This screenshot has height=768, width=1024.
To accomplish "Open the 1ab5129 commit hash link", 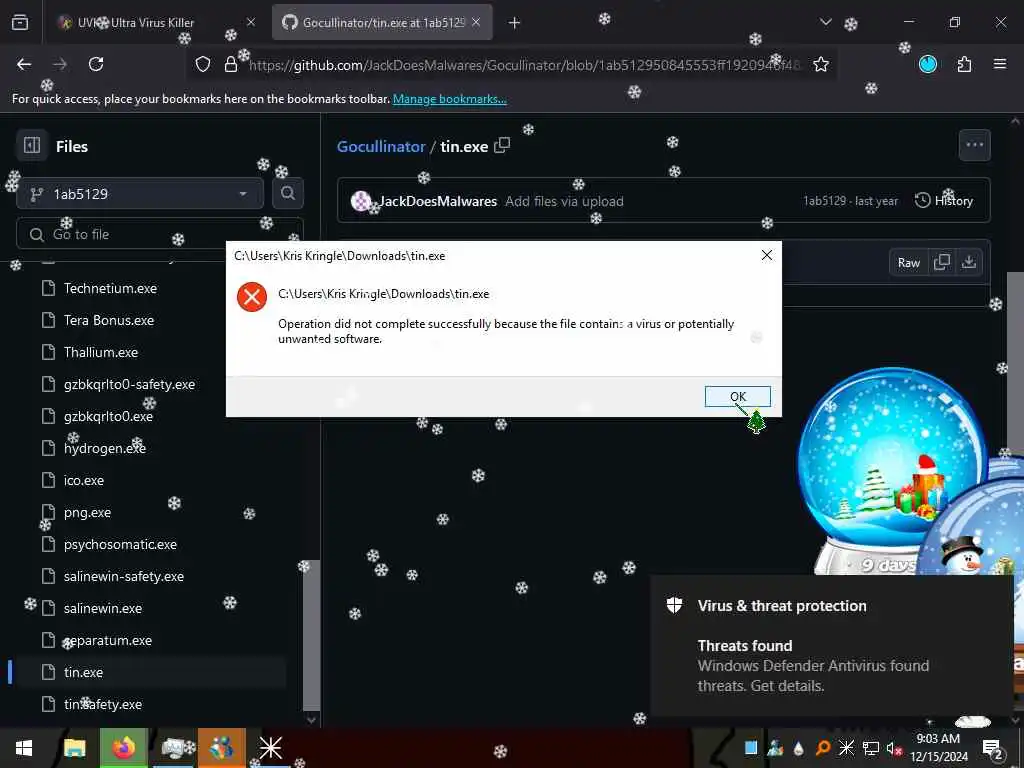I will 824,201.
